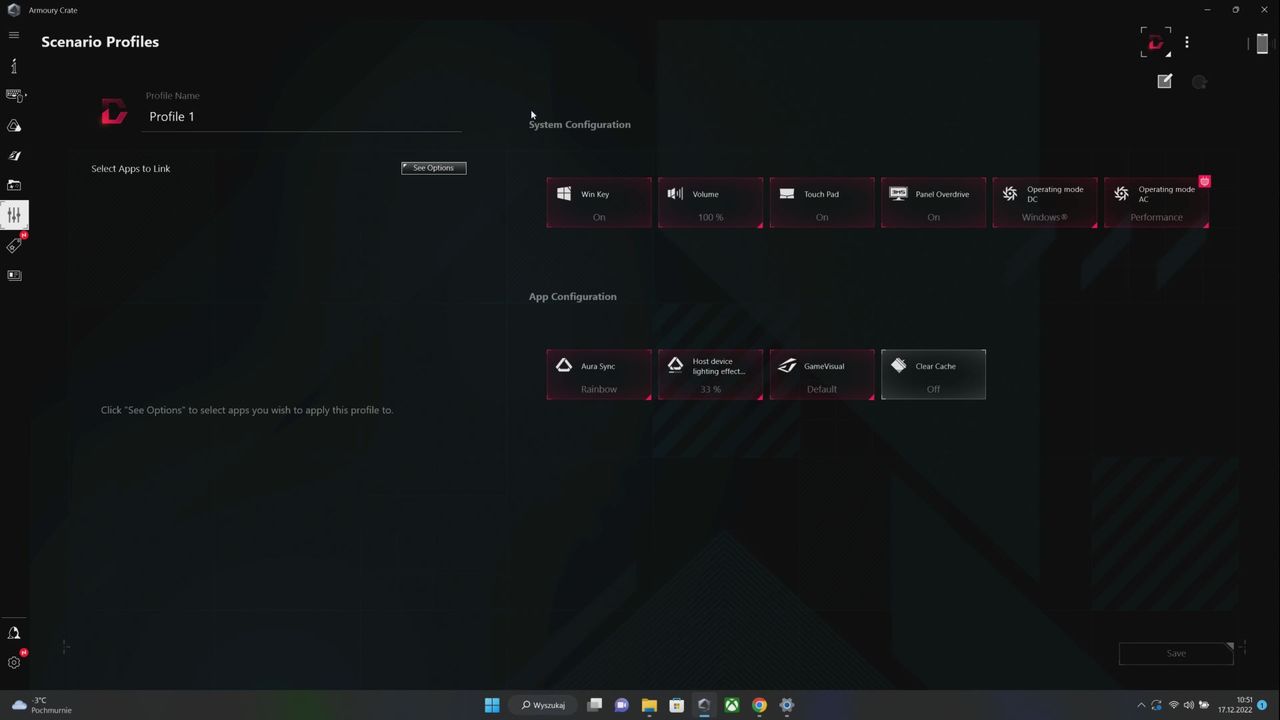Open Microsoft Store from taskbar

(x=676, y=705)
